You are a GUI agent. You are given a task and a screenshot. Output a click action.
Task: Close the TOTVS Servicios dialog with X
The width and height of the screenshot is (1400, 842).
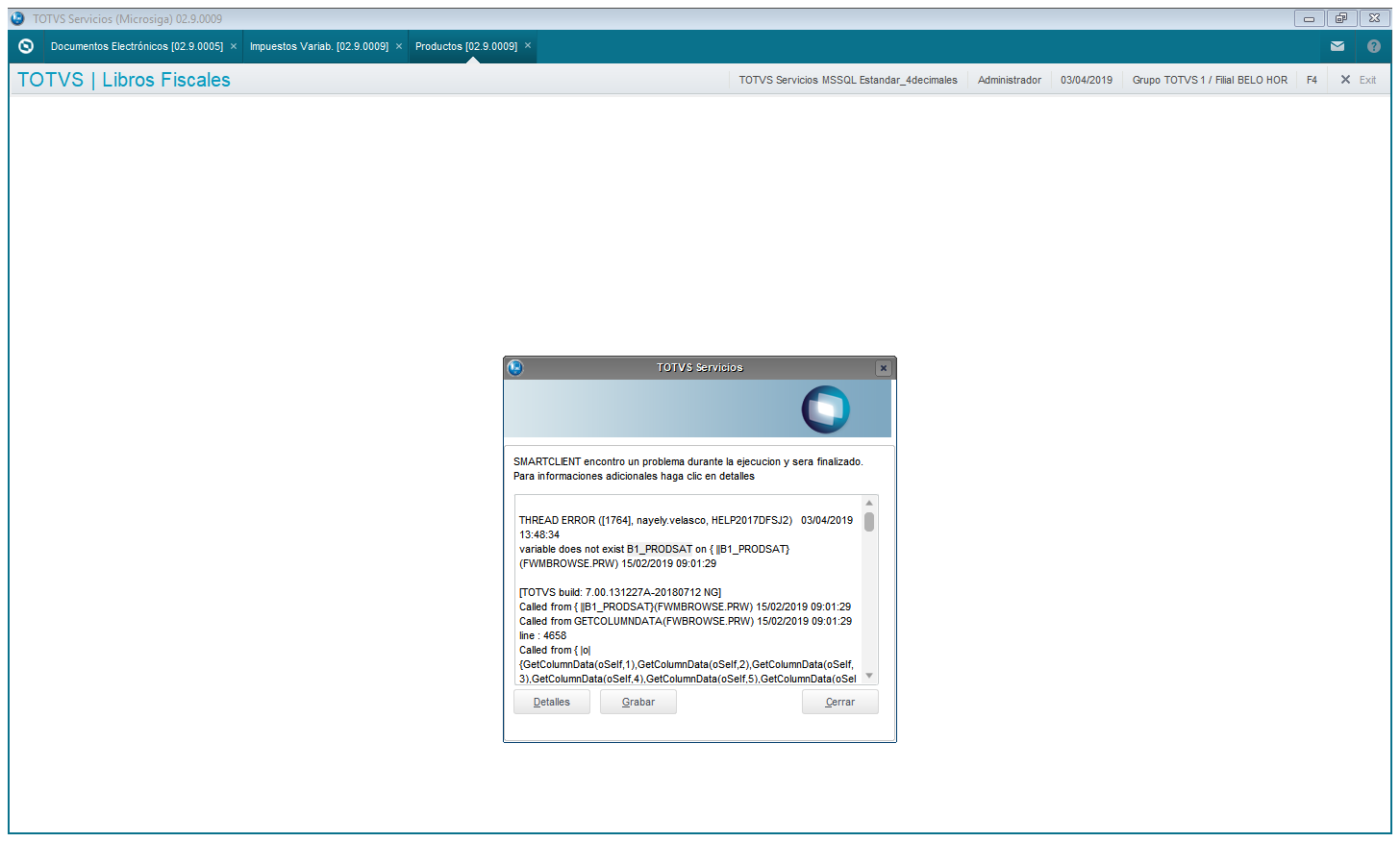(x=884, y=368)
